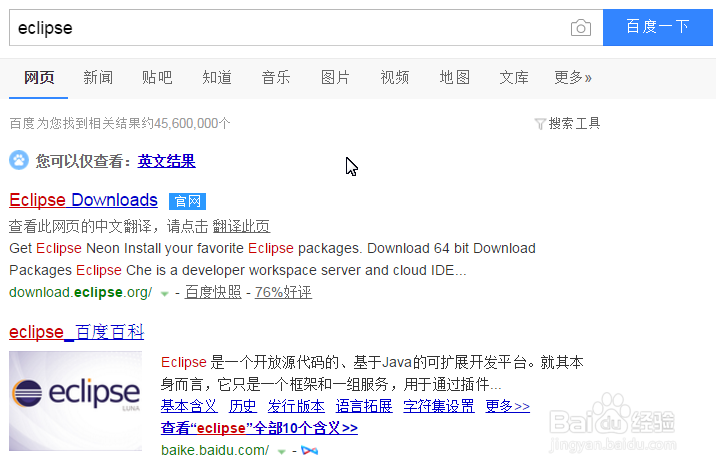Click the Baidu paw icon beside 您可以仅查看

19,160
